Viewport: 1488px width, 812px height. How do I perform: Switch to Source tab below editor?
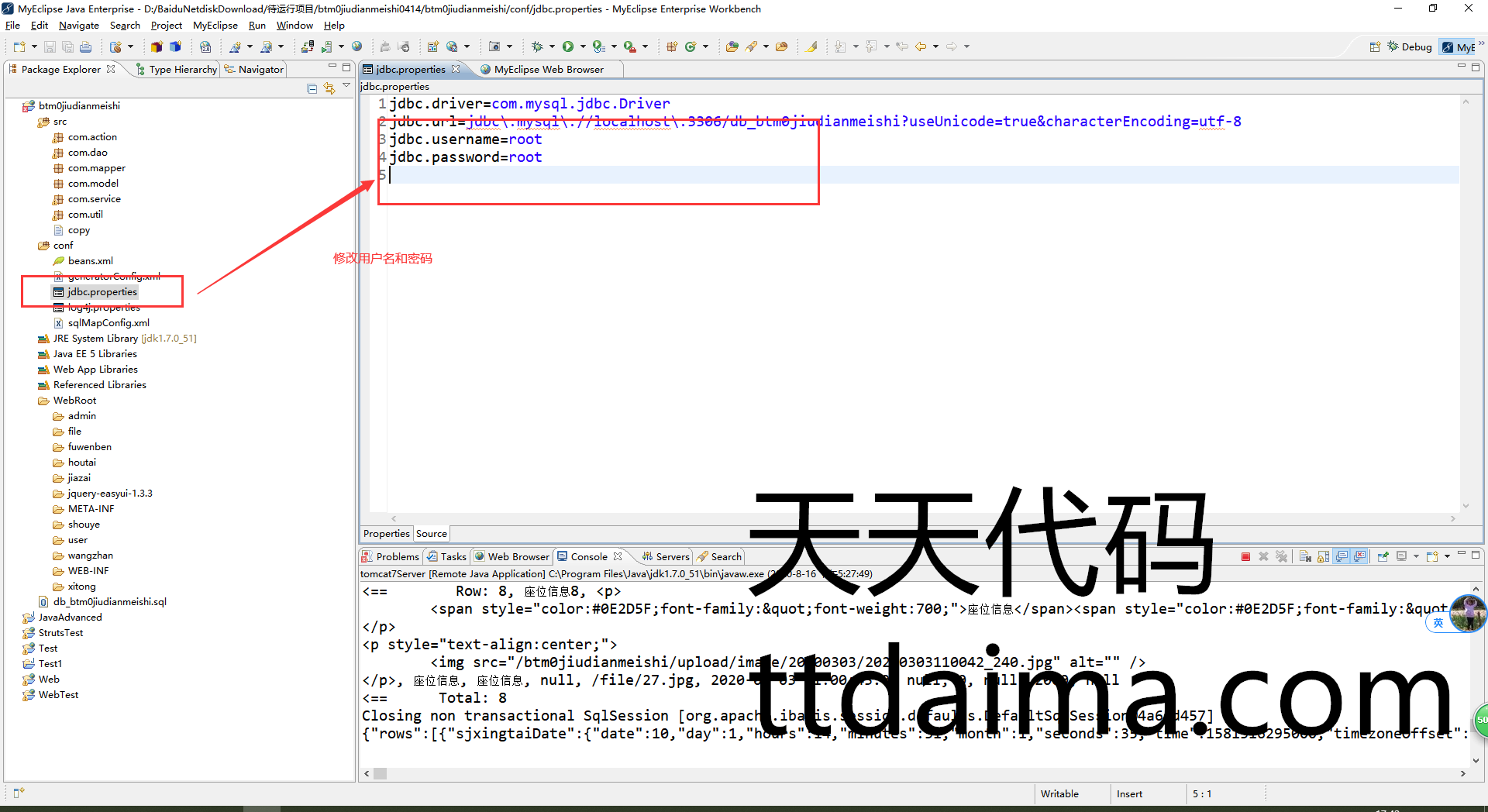pos(431,533)
